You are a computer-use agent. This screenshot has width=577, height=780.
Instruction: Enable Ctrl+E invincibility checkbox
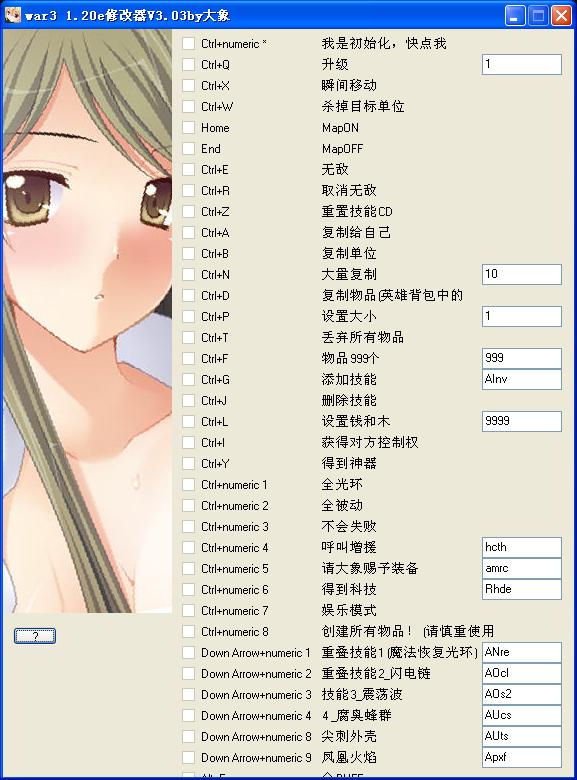[189, 170]
